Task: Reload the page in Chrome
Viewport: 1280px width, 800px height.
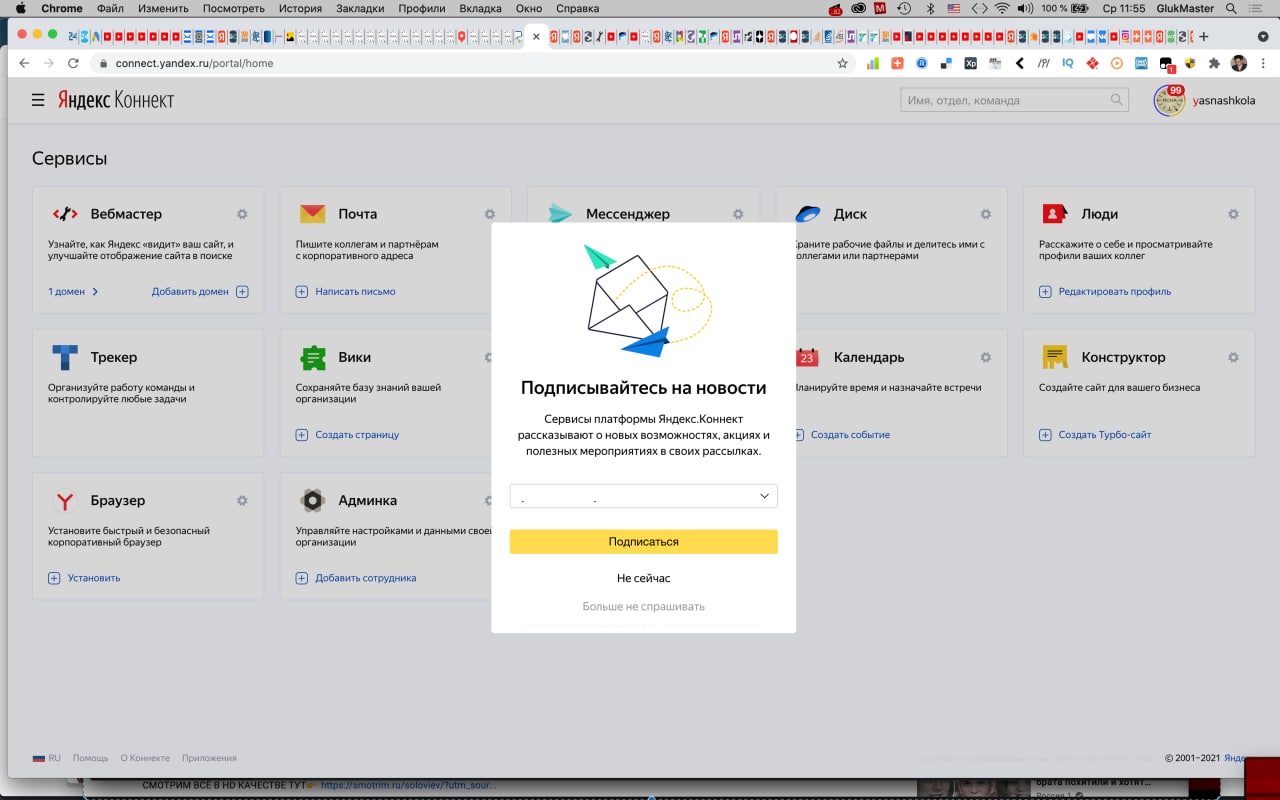Action: 73,63
